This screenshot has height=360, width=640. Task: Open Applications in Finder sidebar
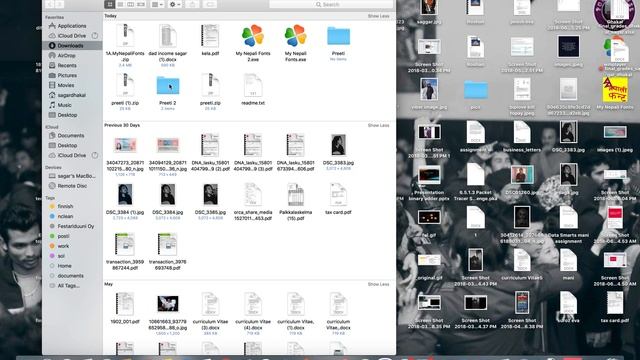pos(72,26)
